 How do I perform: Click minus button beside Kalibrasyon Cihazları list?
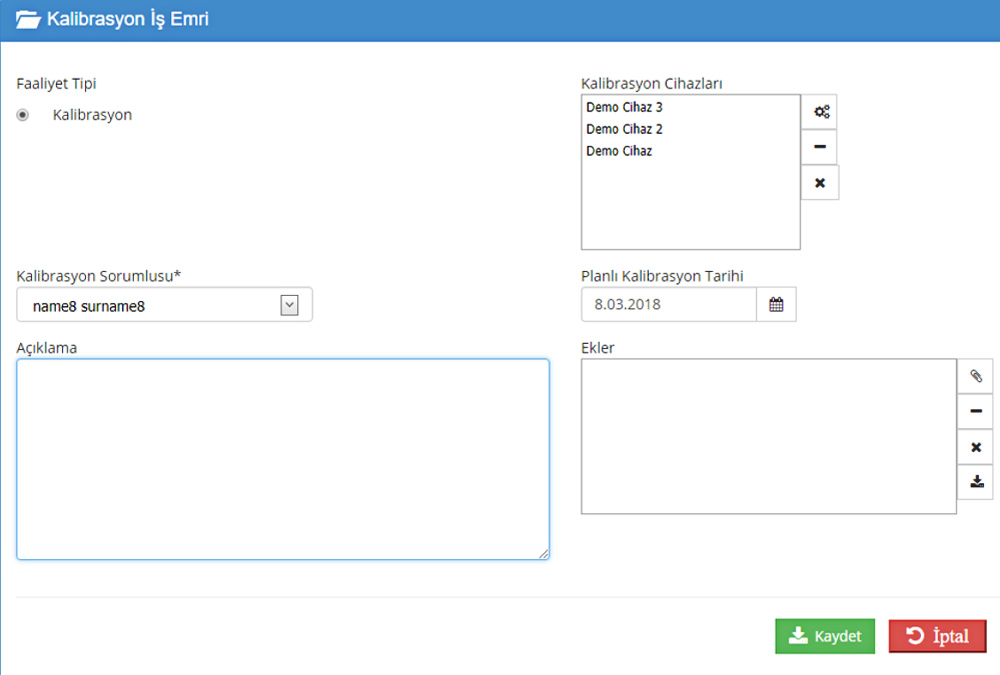[x=820, y=147]
